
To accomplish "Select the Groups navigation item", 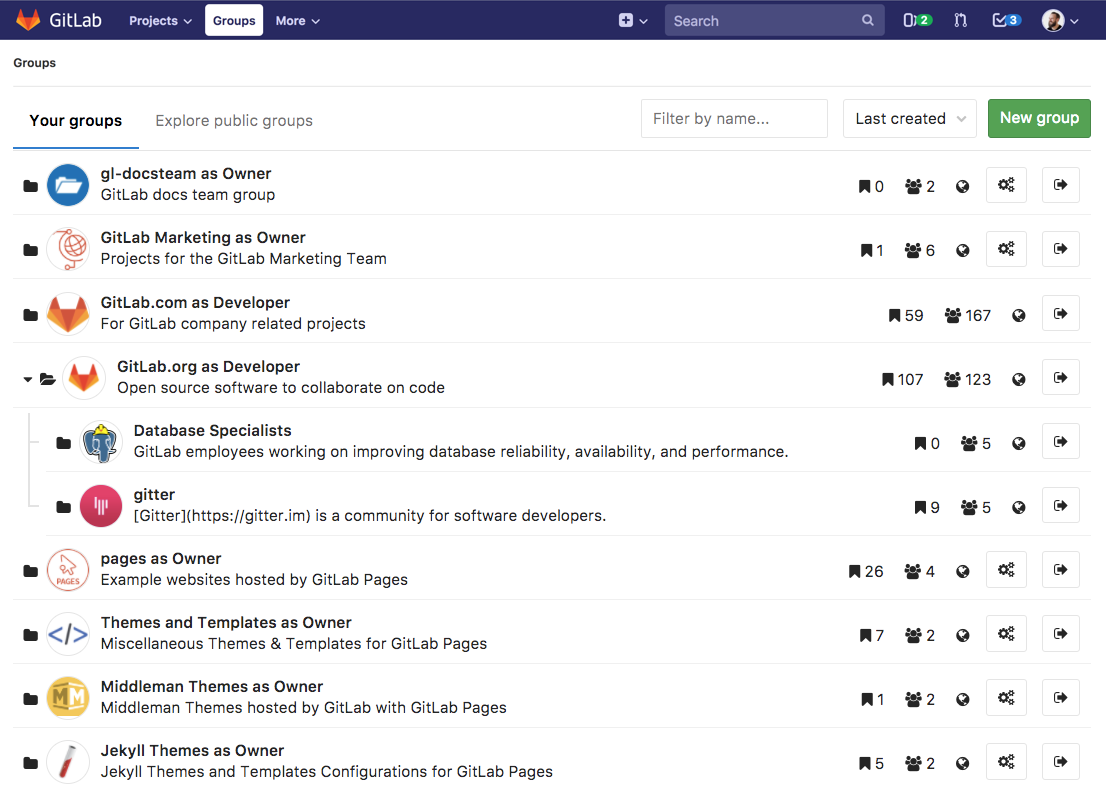I will click(x=234, y=21).
